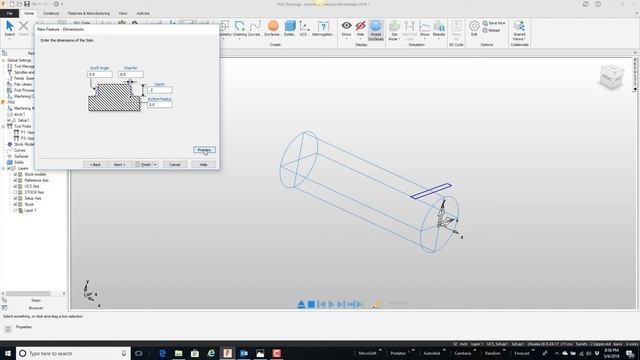Screen dimensions: 640x360
Task: Click simulation Stop square button
Action: click(311, 304)
